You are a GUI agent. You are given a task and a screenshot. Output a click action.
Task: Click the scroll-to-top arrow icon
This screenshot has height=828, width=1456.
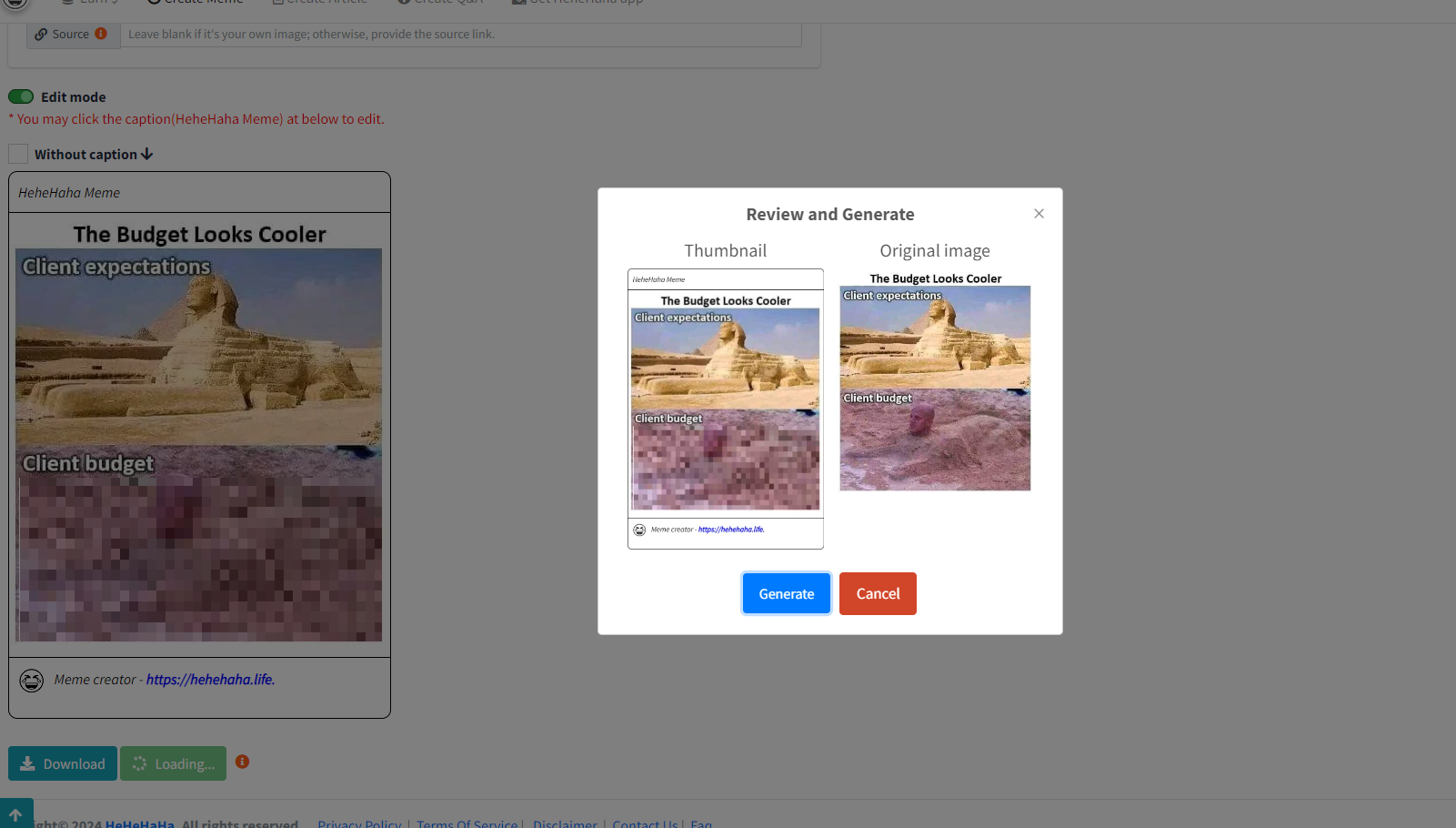click(15, 814)
